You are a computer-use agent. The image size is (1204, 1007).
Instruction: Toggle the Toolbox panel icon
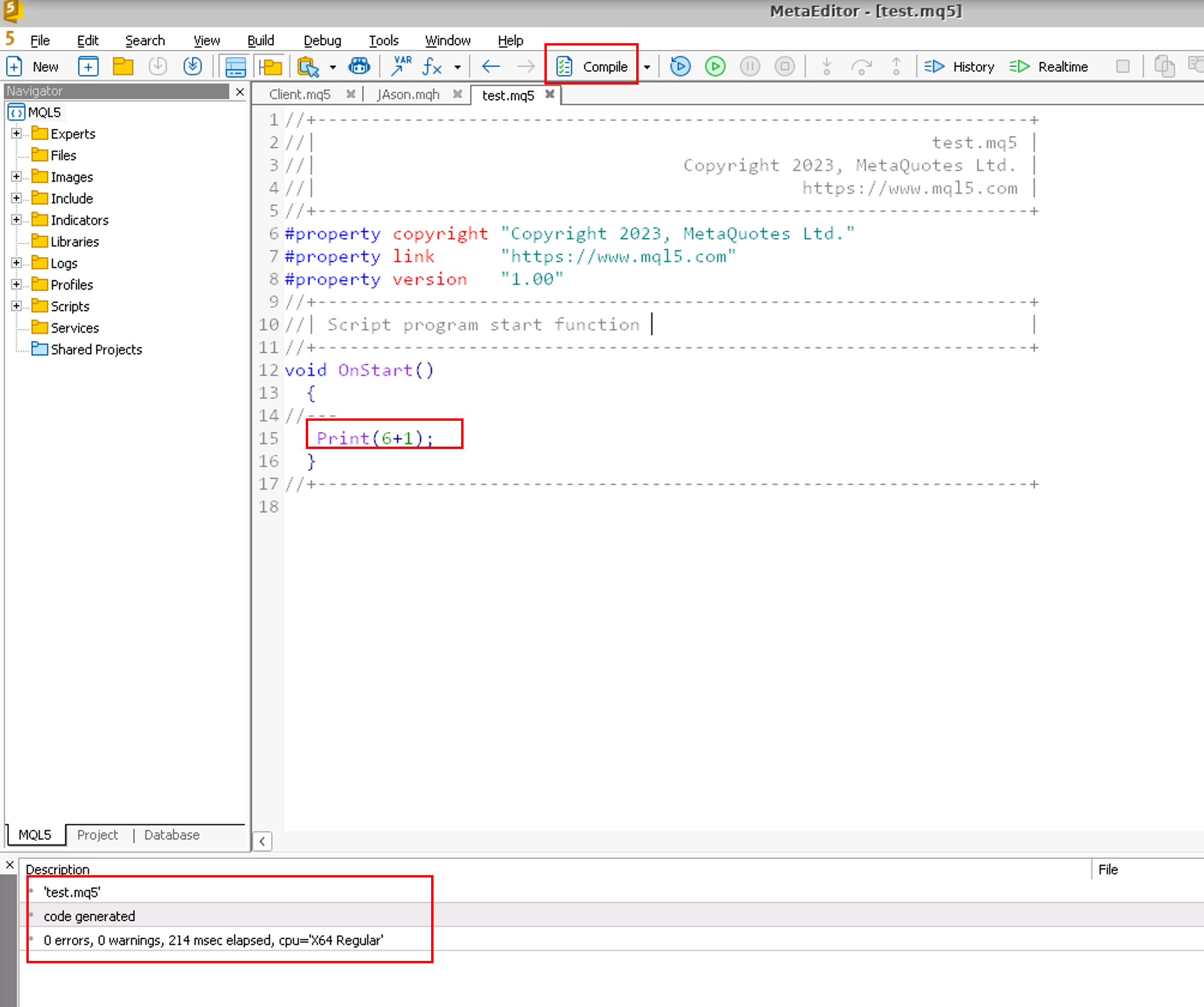tap(235, 67)
